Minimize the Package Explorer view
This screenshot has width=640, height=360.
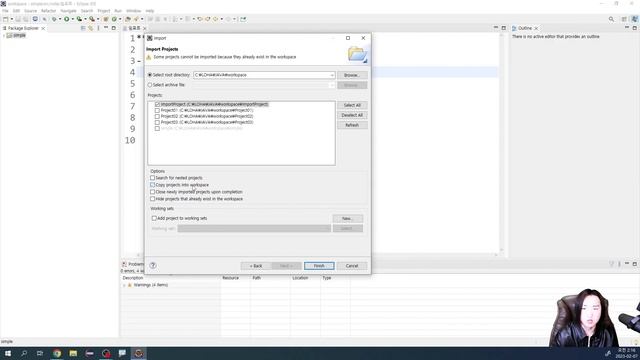coord(106,28)
